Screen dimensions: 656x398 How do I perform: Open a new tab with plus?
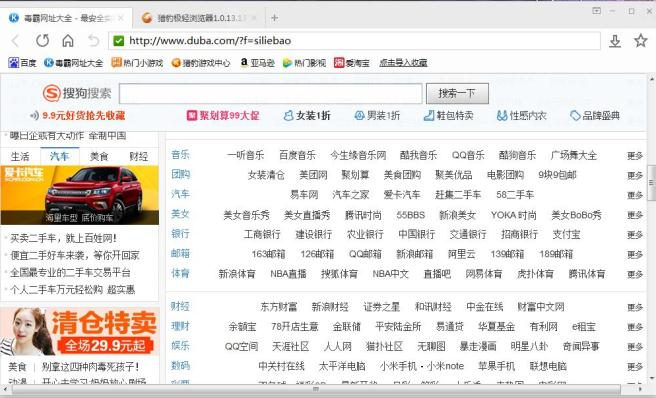click(x=274, y=18)
